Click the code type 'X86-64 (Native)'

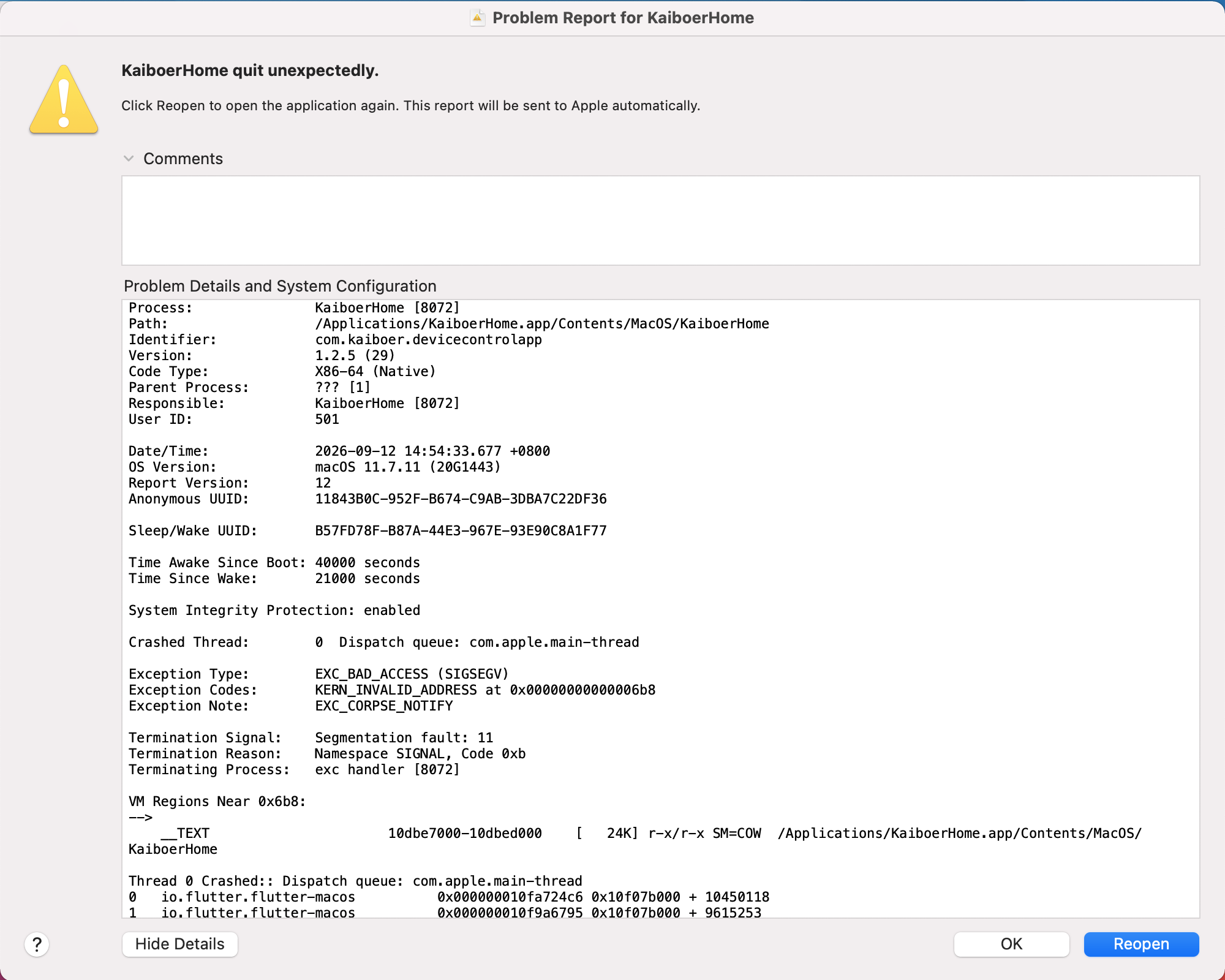point(375,371)
